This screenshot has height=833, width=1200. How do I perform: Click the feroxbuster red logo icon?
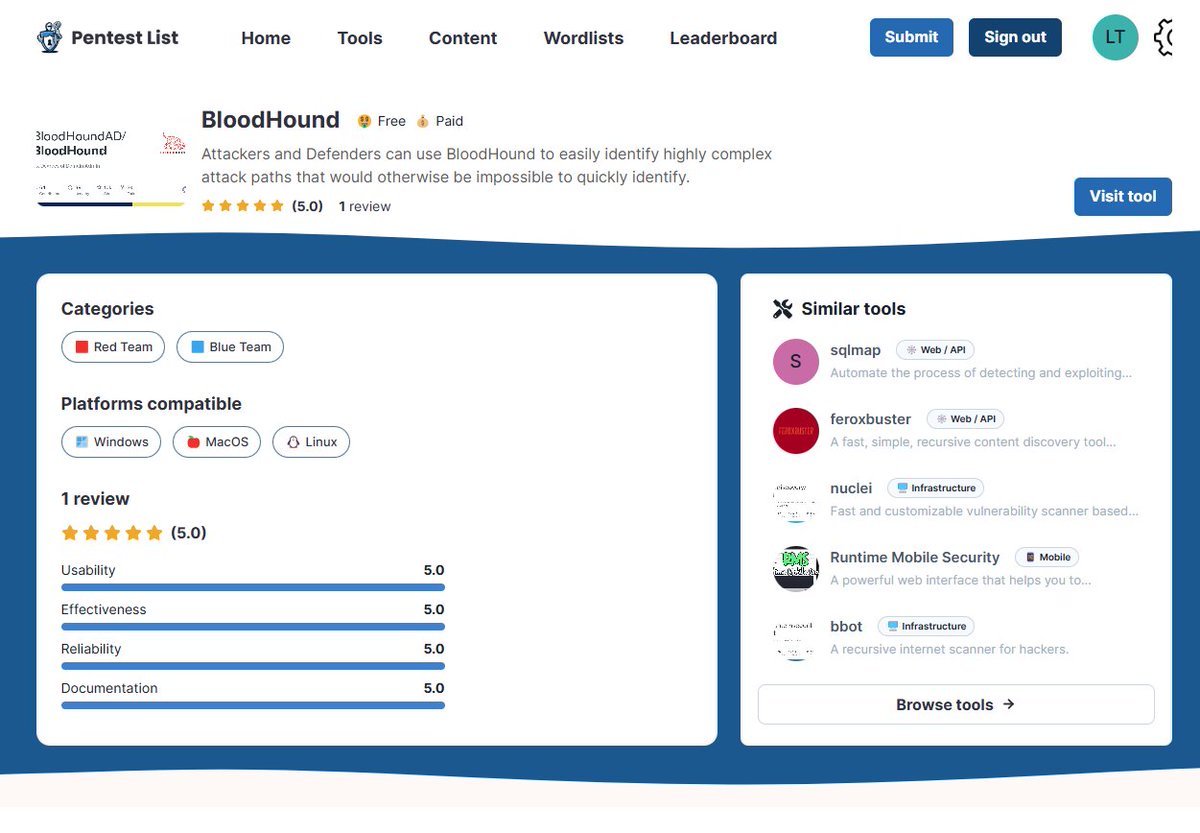(796, 431)
